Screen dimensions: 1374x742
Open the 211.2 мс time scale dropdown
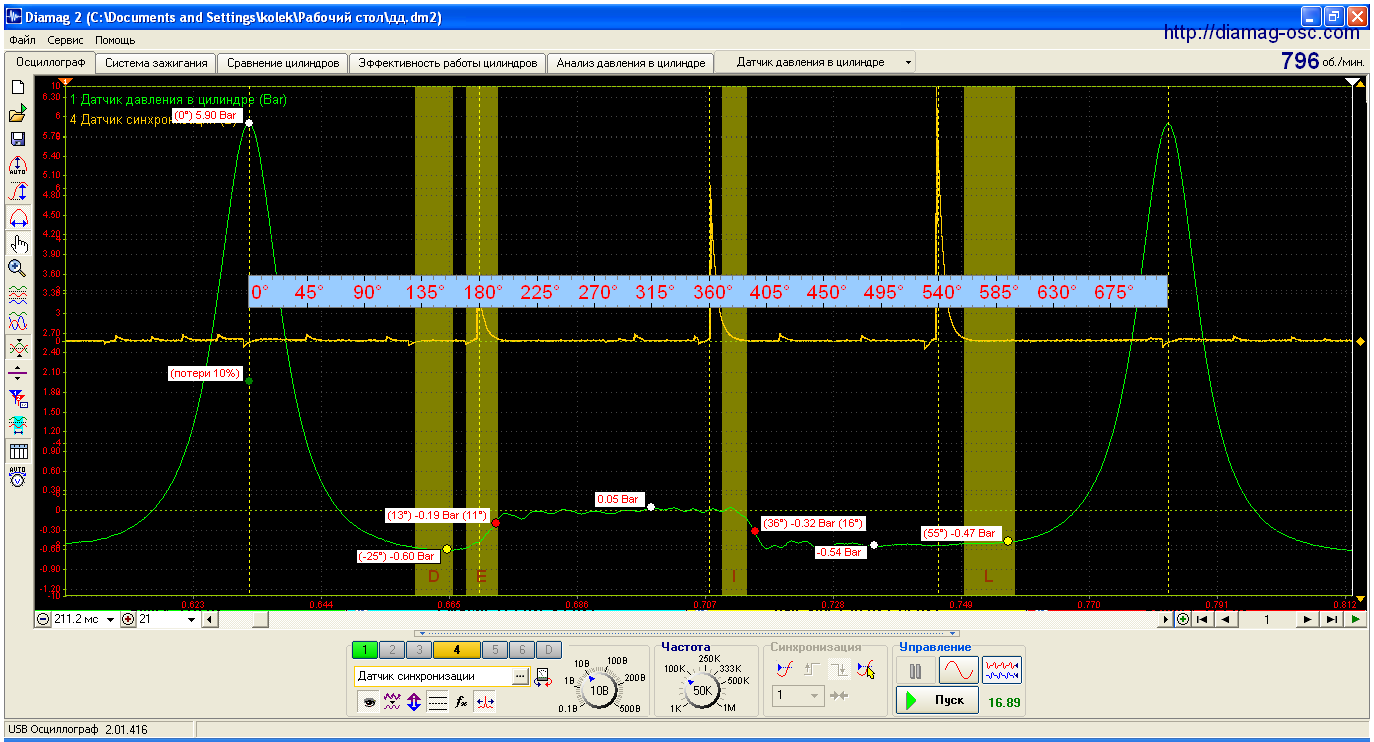tap(112, 619)
